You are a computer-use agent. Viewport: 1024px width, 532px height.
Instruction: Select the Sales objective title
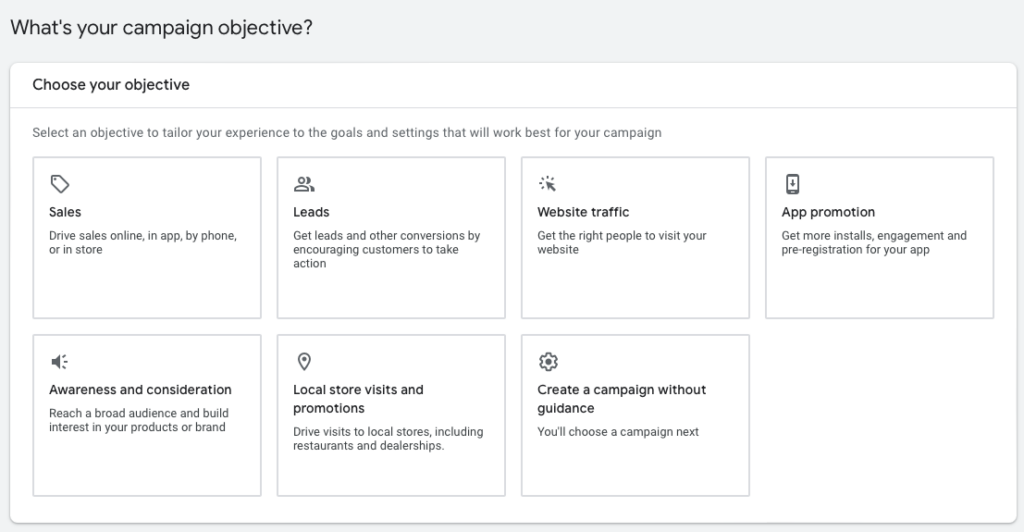(x=65, y=212)
